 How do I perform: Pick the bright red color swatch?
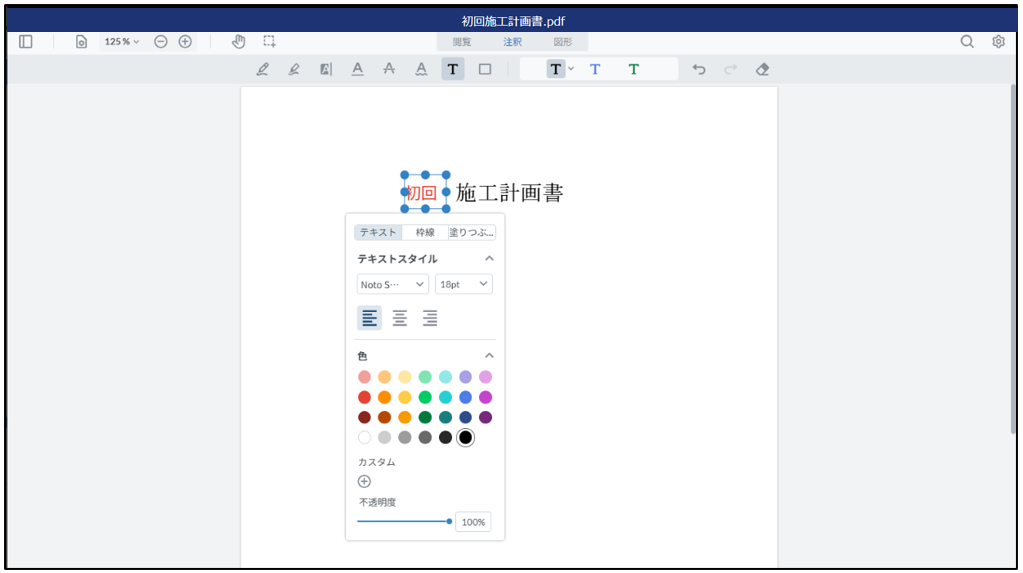click(364, 397)
